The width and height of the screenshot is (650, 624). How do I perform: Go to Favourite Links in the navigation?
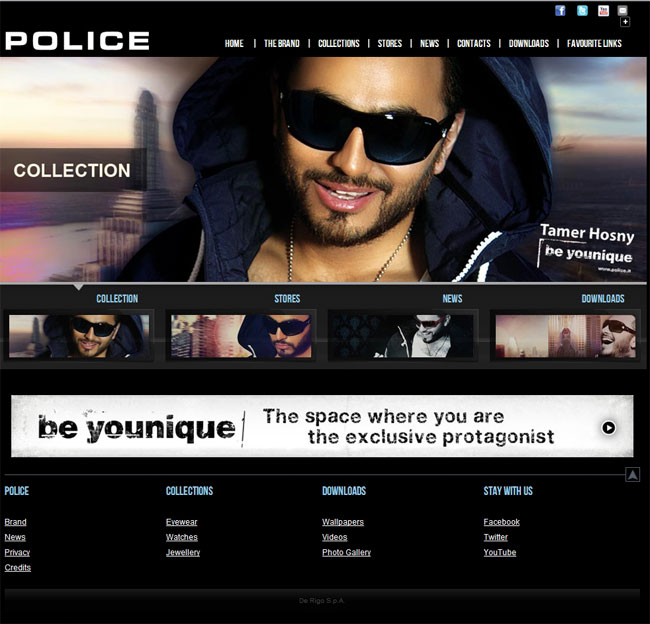pos(594,44)
